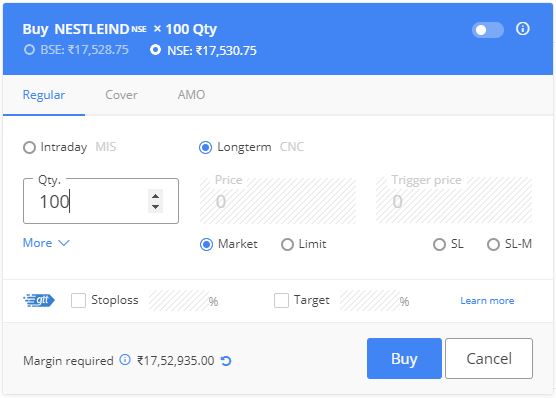Choose the SL-M order type
Image resolution: width=556 pixels, height=398 pixels.
coord(493,244)
